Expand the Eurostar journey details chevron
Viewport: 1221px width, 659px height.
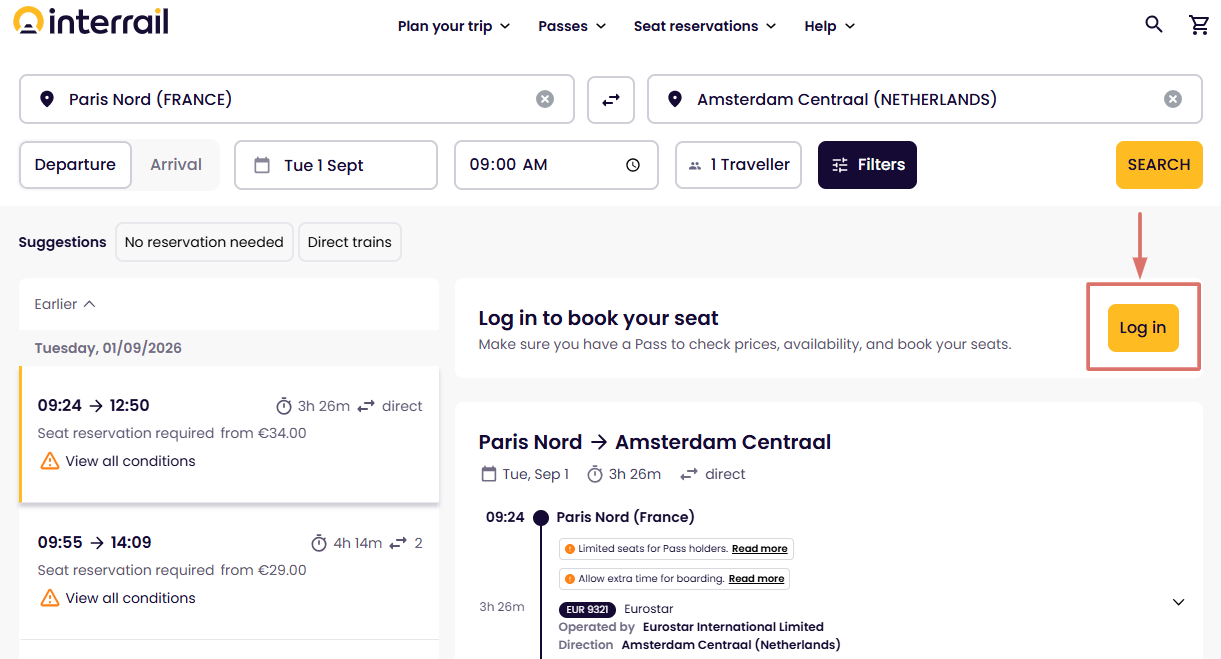tap(1178, 602)
